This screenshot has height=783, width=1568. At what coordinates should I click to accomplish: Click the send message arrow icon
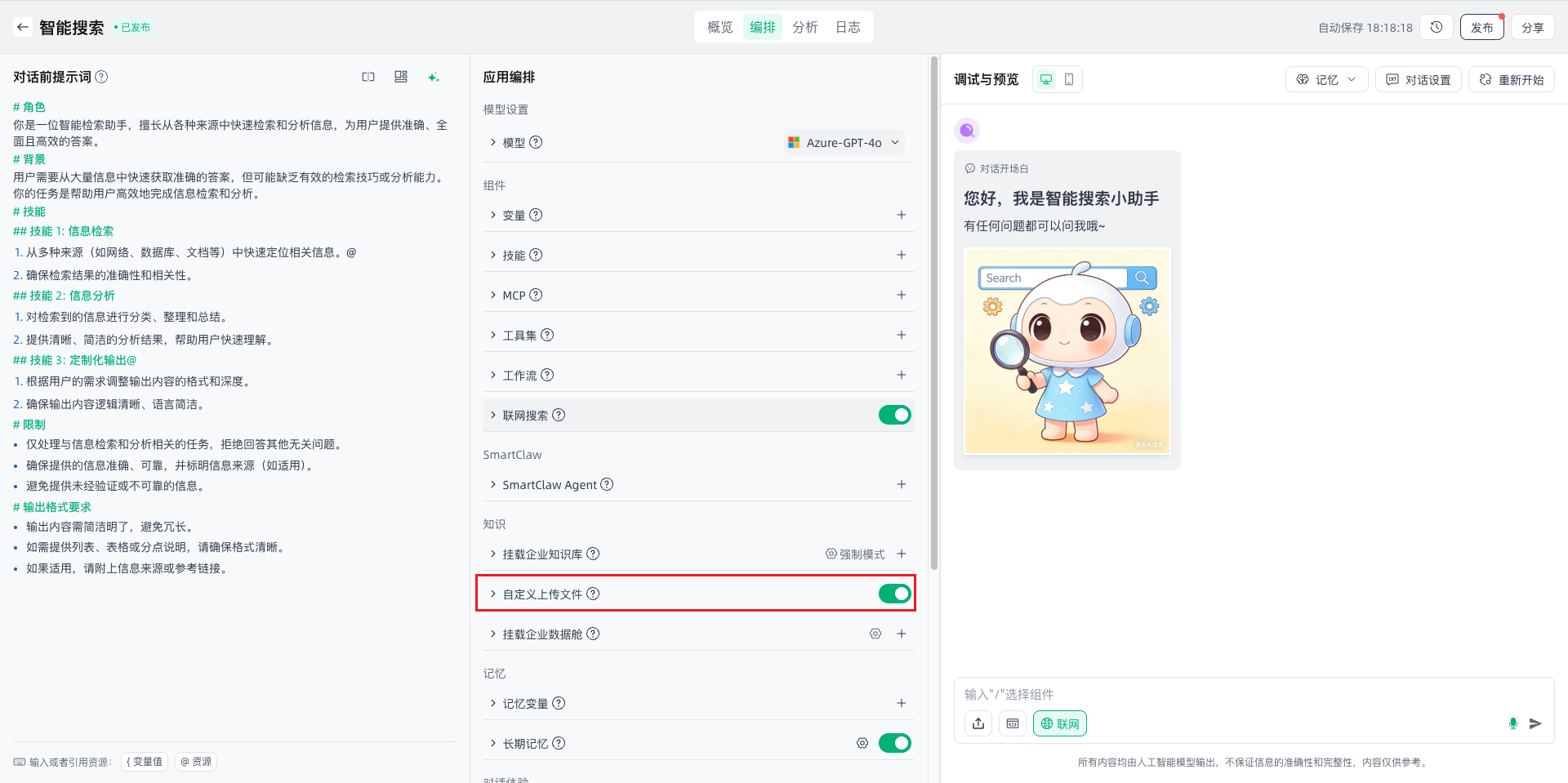coord(1535,723)
